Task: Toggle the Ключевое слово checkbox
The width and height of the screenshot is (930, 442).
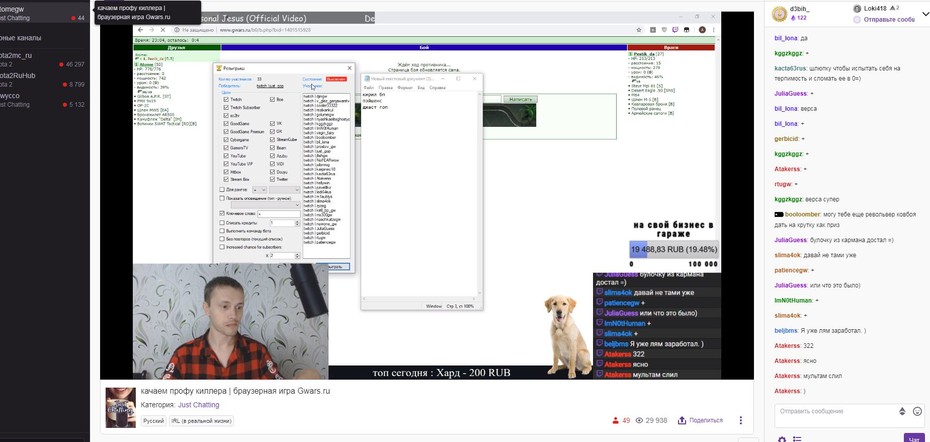Action: [222, 214]
